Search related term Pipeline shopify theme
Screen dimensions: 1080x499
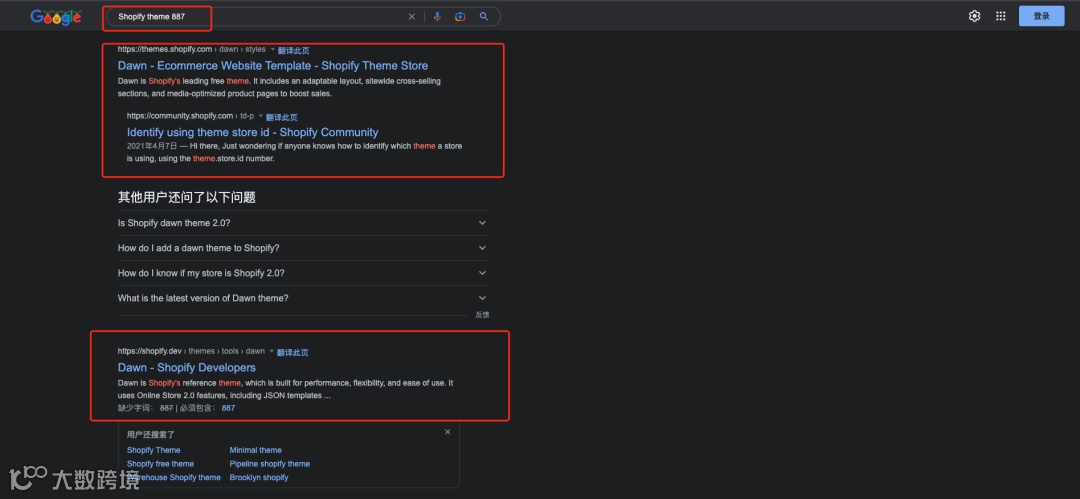click(270, 464)
